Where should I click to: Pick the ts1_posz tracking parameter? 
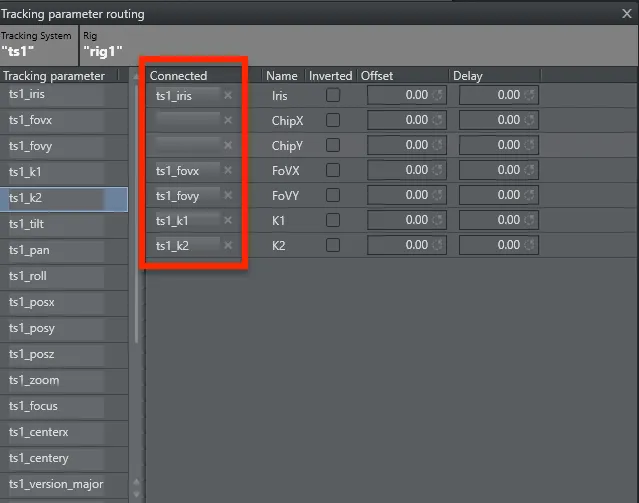click(x=64, y=355)
